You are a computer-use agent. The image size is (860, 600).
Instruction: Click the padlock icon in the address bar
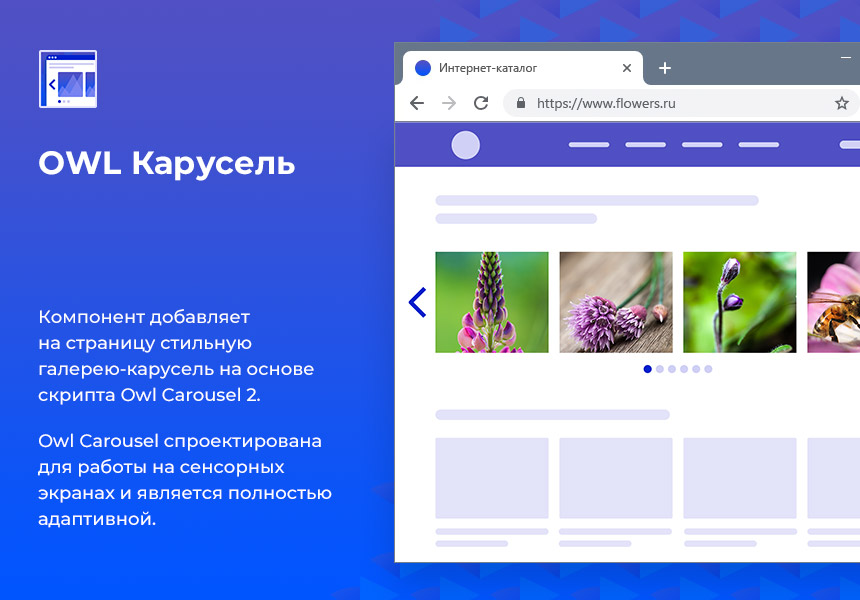tap(519, 103)
